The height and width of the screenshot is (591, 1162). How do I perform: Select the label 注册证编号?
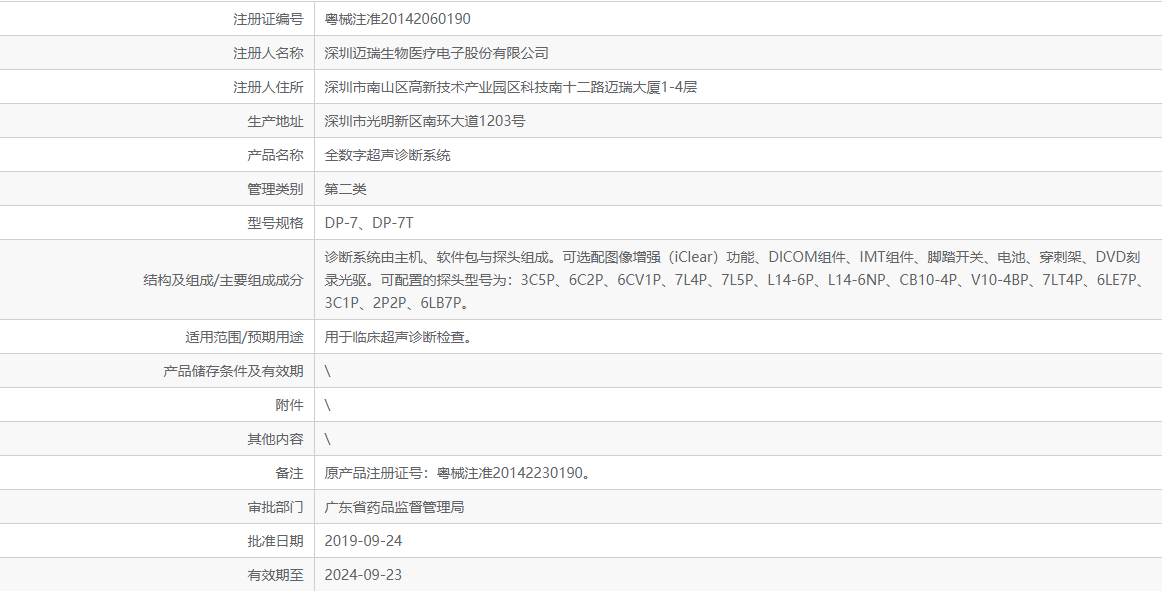coord(268,19)
